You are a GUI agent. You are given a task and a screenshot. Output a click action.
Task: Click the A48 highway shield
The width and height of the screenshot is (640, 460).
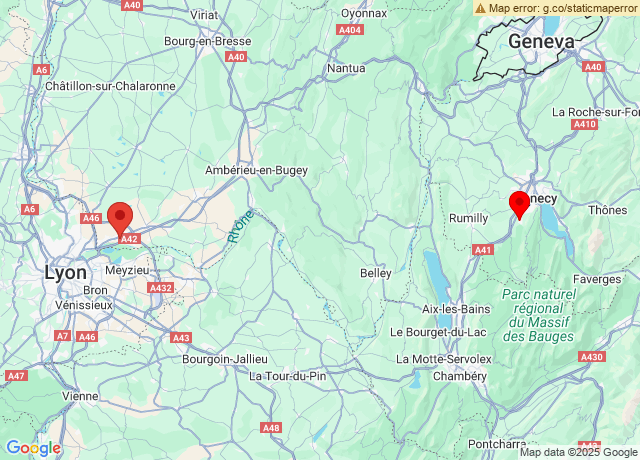(x=271, y=428)
